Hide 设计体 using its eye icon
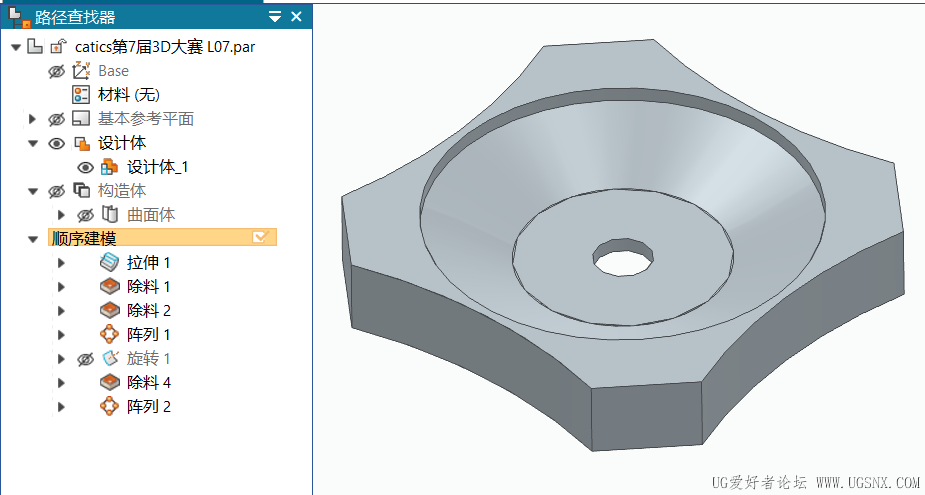This screenshot has height=495, width=925. [x=56, y=143]
